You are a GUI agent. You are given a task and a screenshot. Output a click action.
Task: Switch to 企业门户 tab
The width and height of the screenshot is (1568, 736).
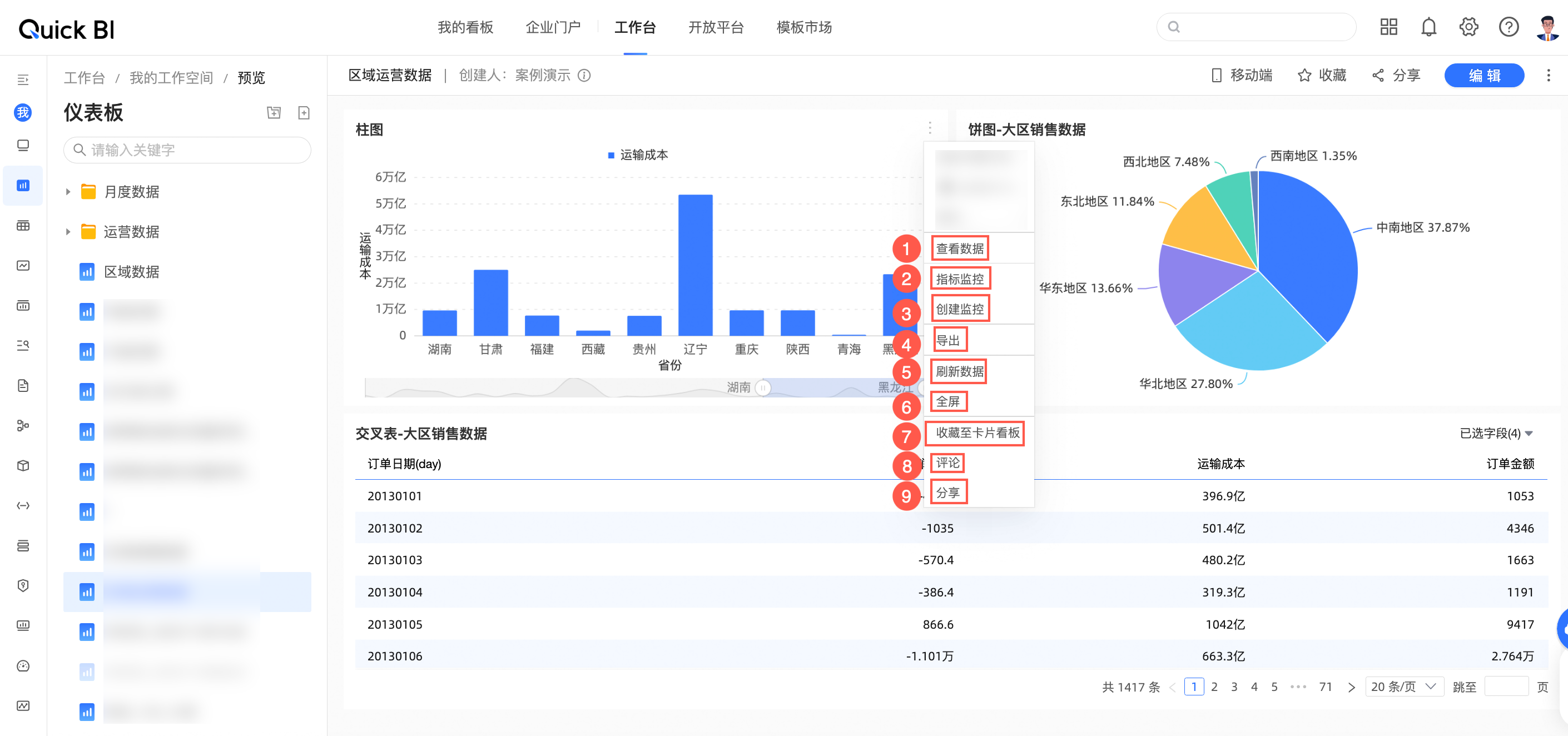[x=553, y=27]
